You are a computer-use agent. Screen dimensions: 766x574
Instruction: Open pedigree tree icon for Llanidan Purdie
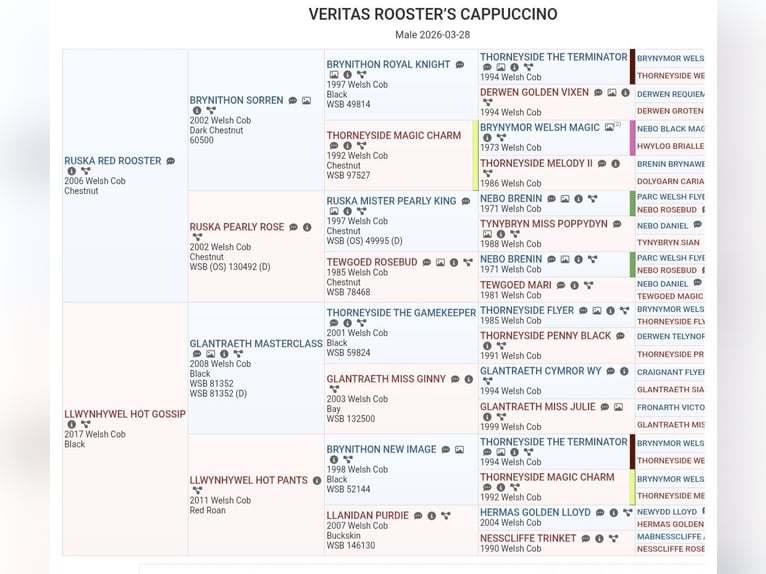tap(445, 516)
